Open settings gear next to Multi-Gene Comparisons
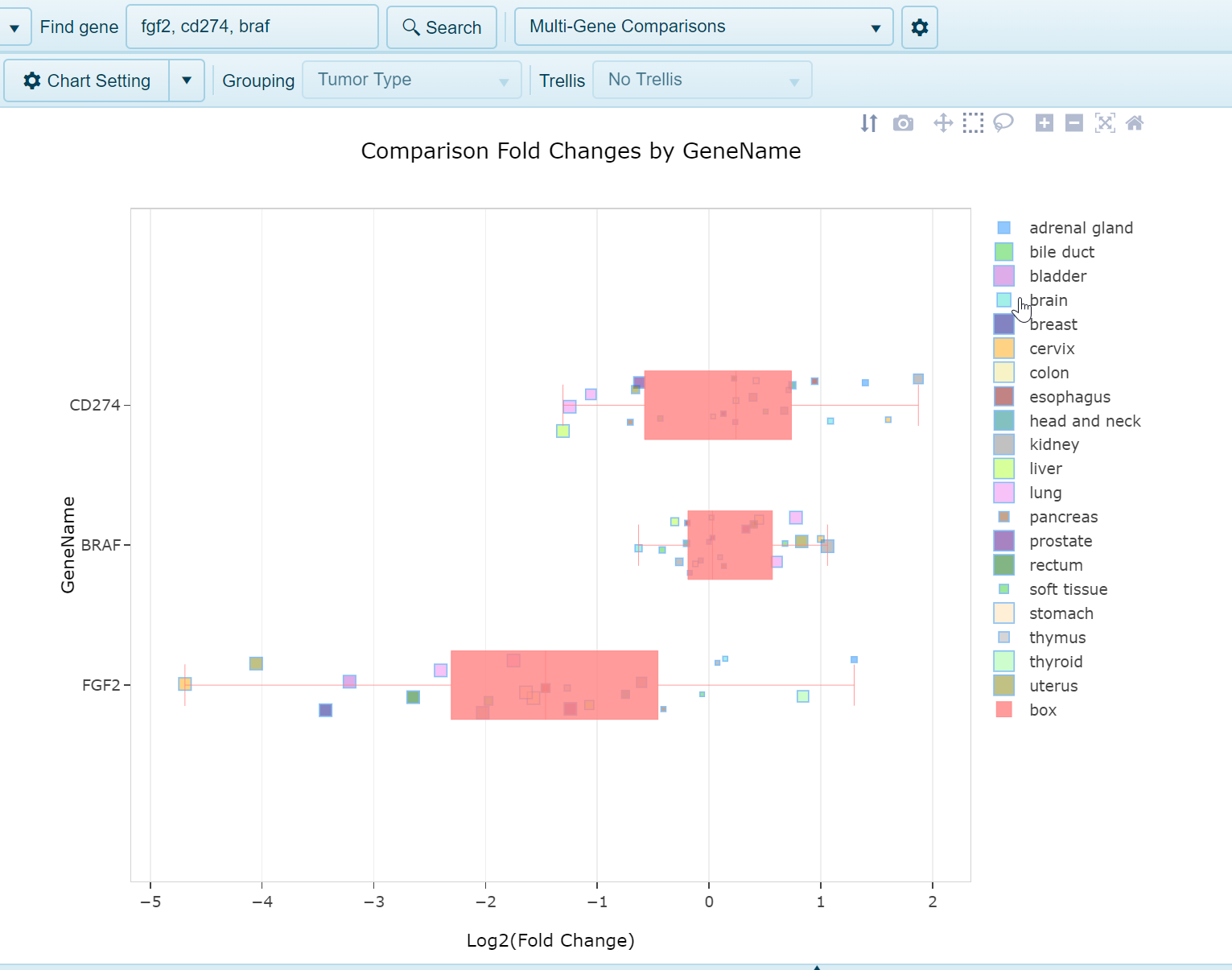Screen dimensions: 1232x970 click(919, 27)
